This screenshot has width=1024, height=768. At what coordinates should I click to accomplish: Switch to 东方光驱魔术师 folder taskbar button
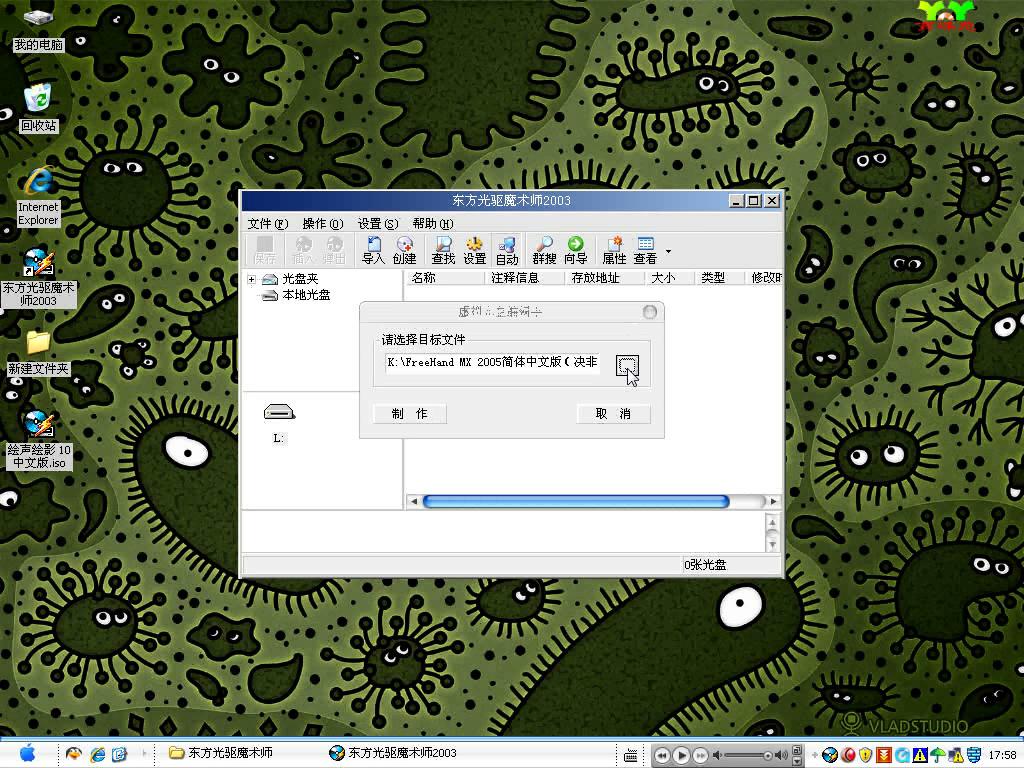click(x=222, y=753)
